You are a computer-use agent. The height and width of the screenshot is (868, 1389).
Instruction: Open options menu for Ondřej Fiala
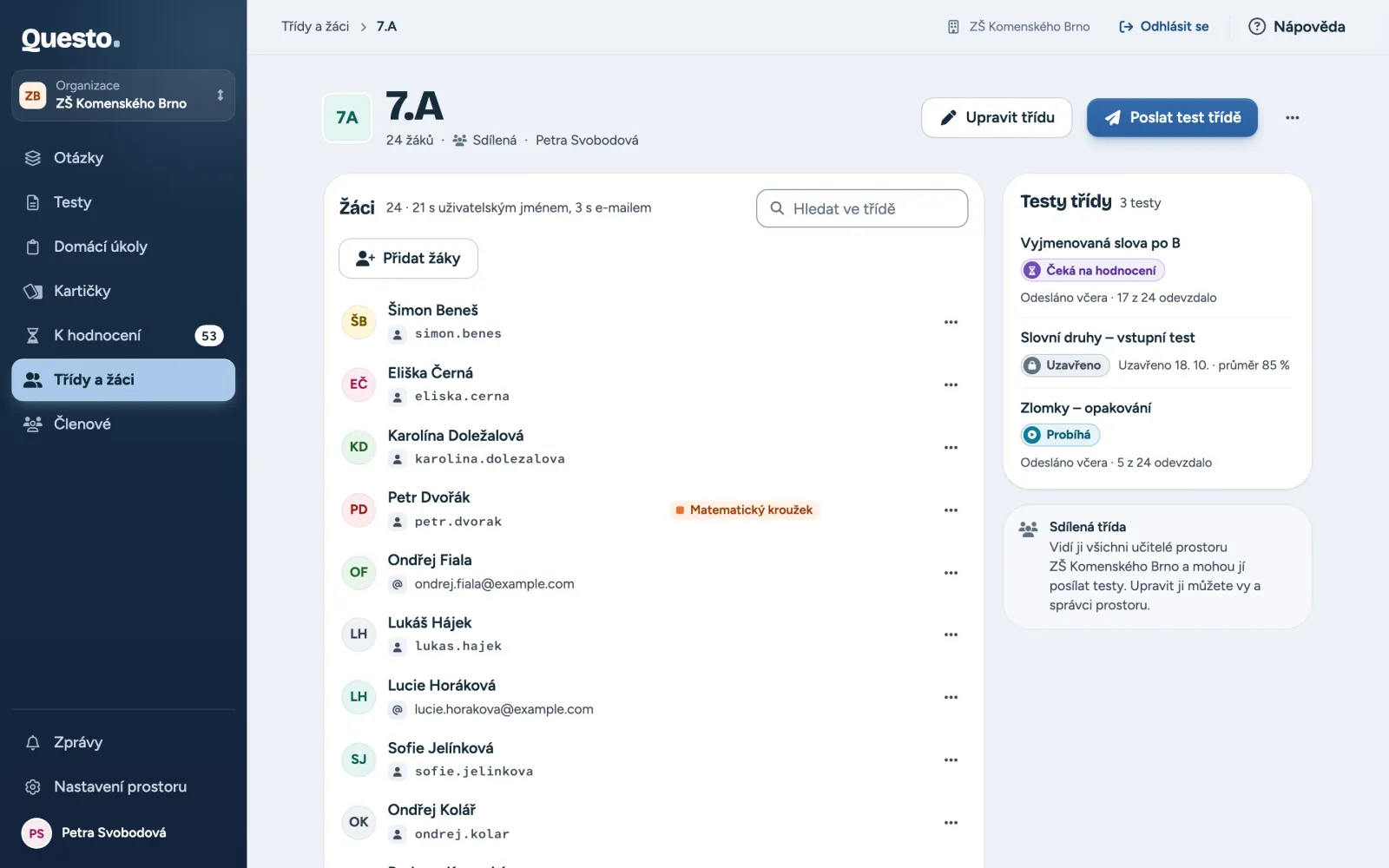[951, 573]
